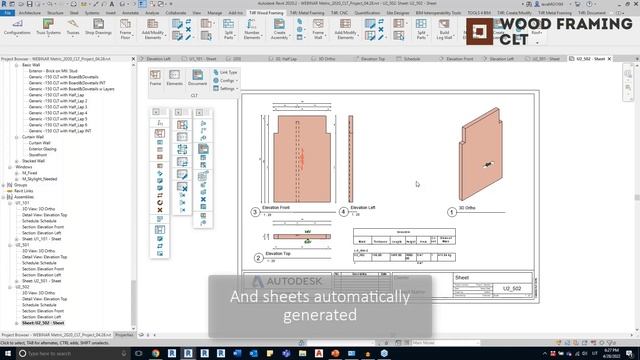This screenshot has width=640, height=360.
Task: Click the Elevation Front view label on sheet
Action: pos(276,208)
